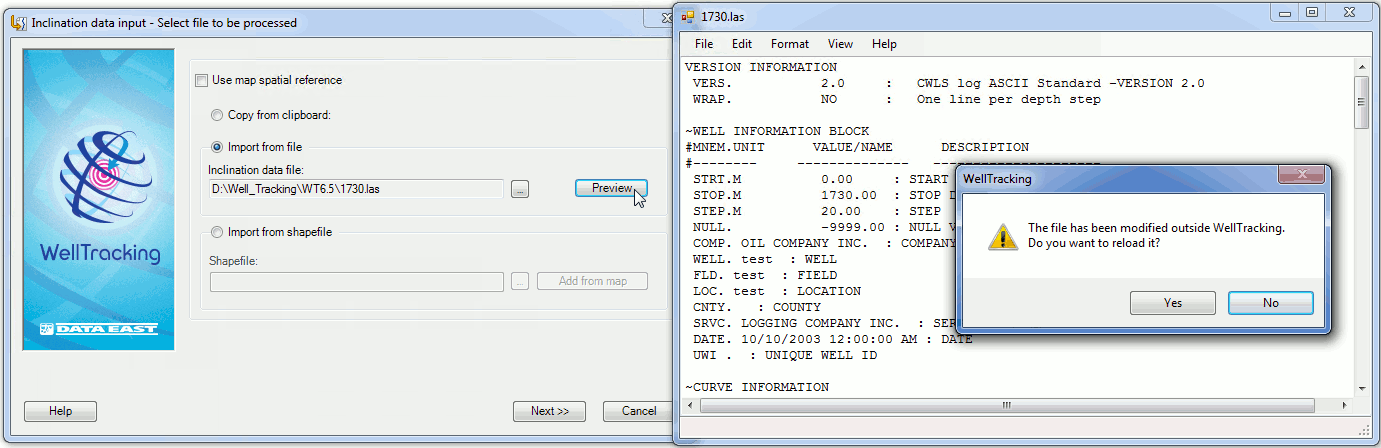Open Format menu in 1730.las window
This screenshot has height=448, width=1381.
(790, 44)
